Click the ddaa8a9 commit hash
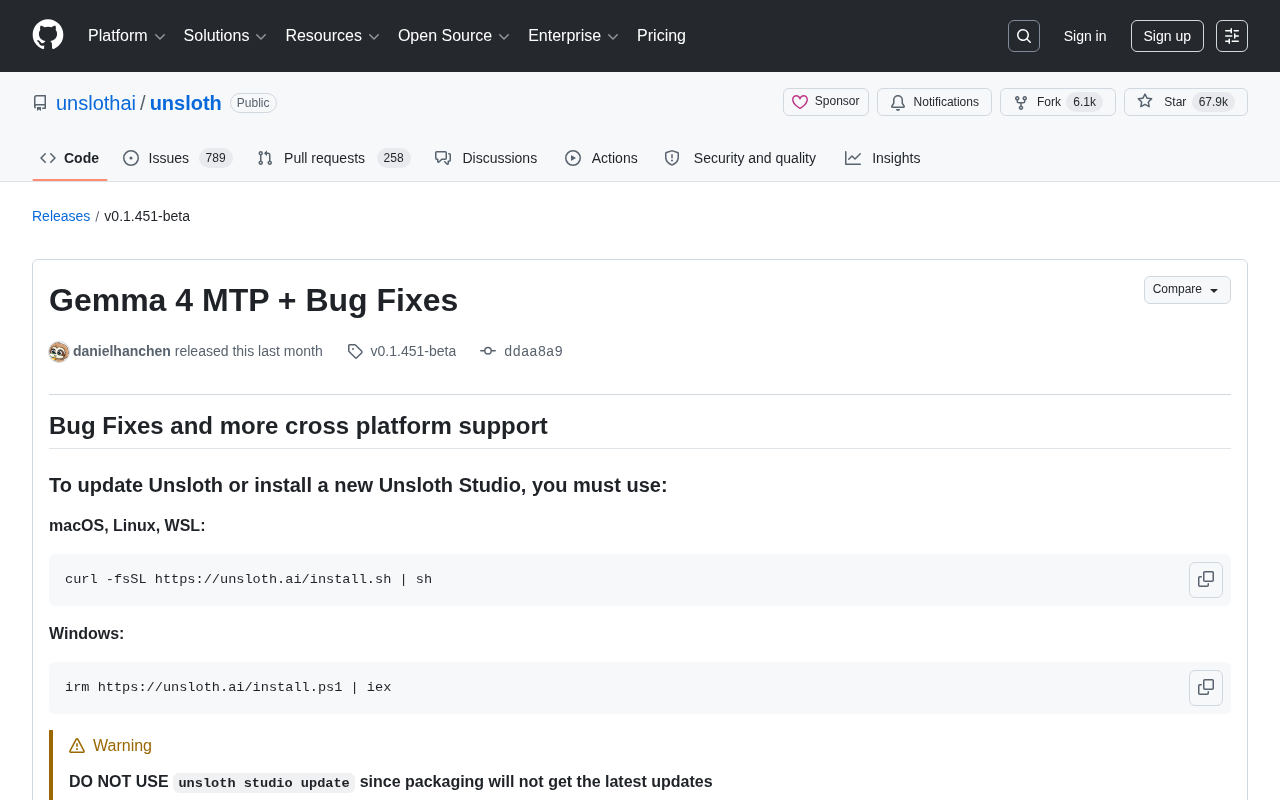The image size is (1280, 800). pos(533,351)
